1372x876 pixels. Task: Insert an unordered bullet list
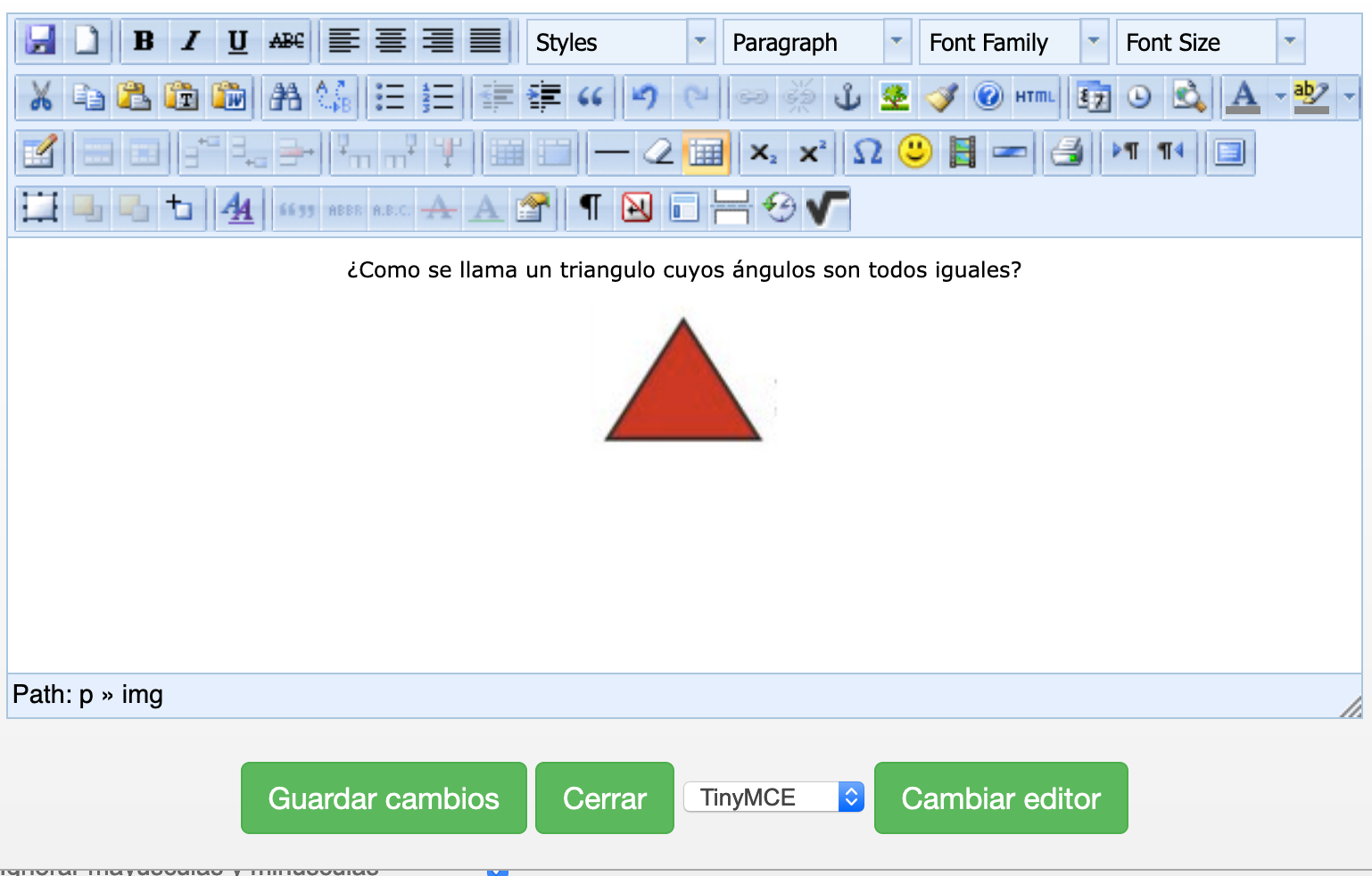point(390,97)
